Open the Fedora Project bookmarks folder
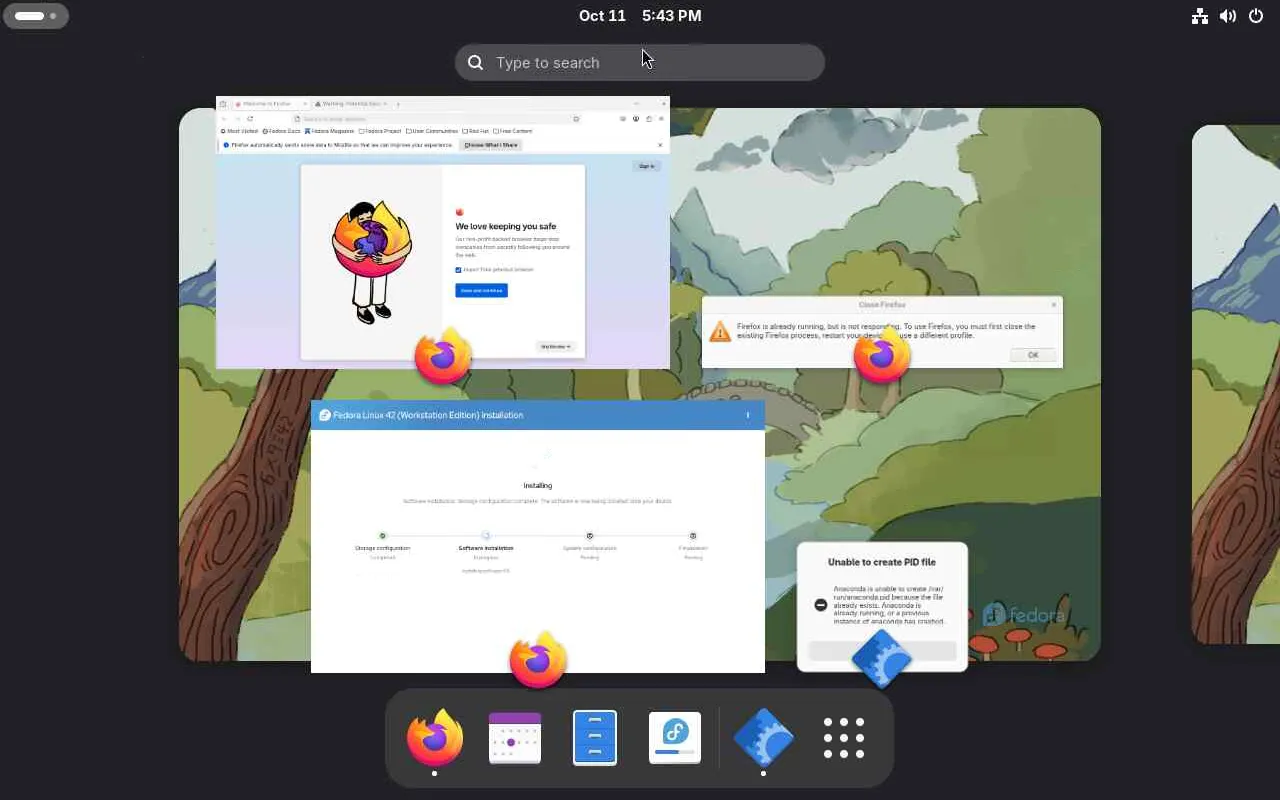Screen dimensions: 1280x800 (381, 131)
